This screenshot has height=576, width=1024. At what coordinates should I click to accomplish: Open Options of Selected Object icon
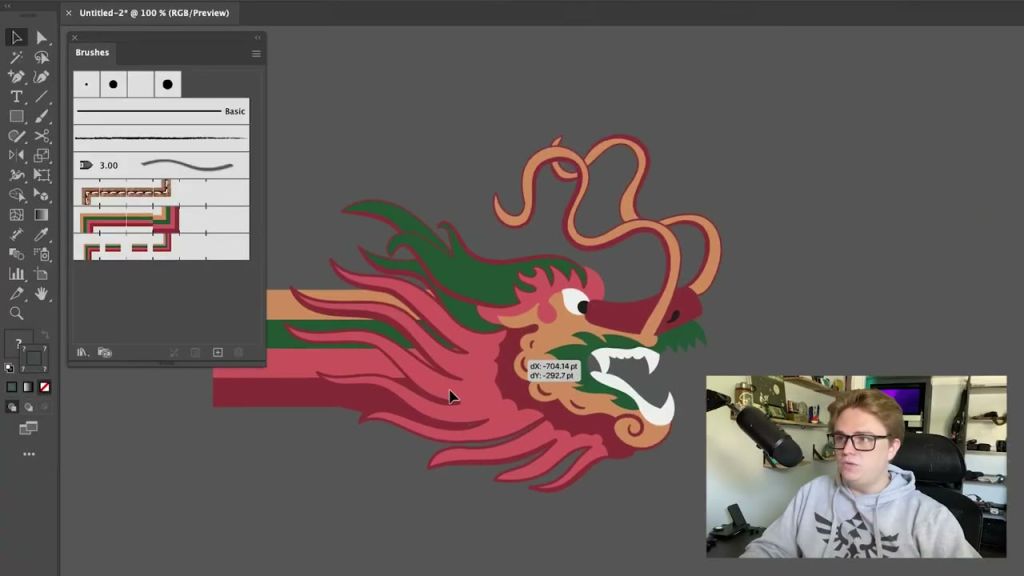tap(195, 353)
